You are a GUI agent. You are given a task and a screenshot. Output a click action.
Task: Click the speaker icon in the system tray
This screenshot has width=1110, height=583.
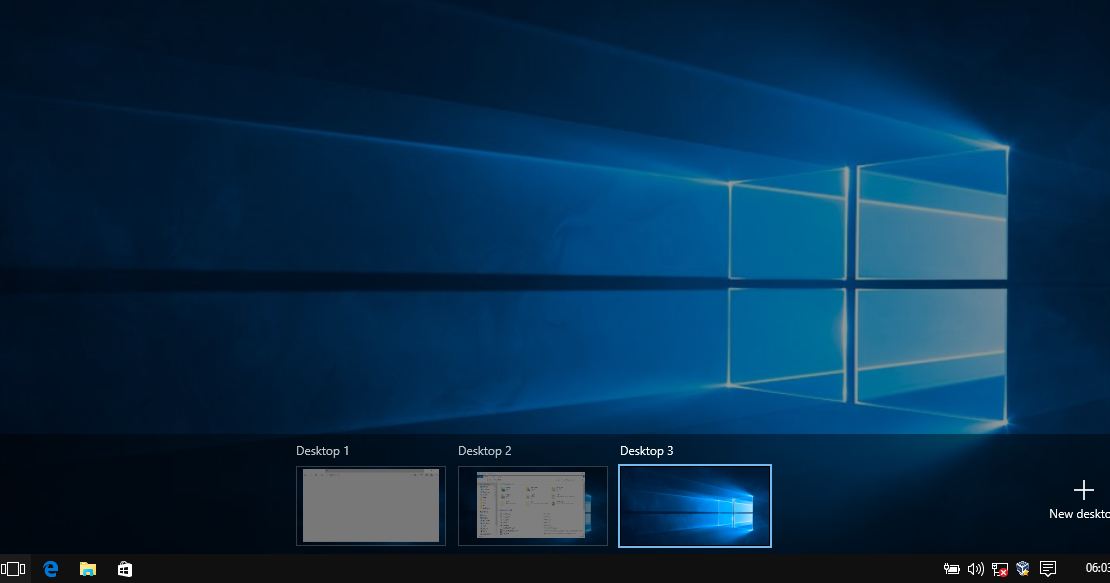tap(976, 568)
